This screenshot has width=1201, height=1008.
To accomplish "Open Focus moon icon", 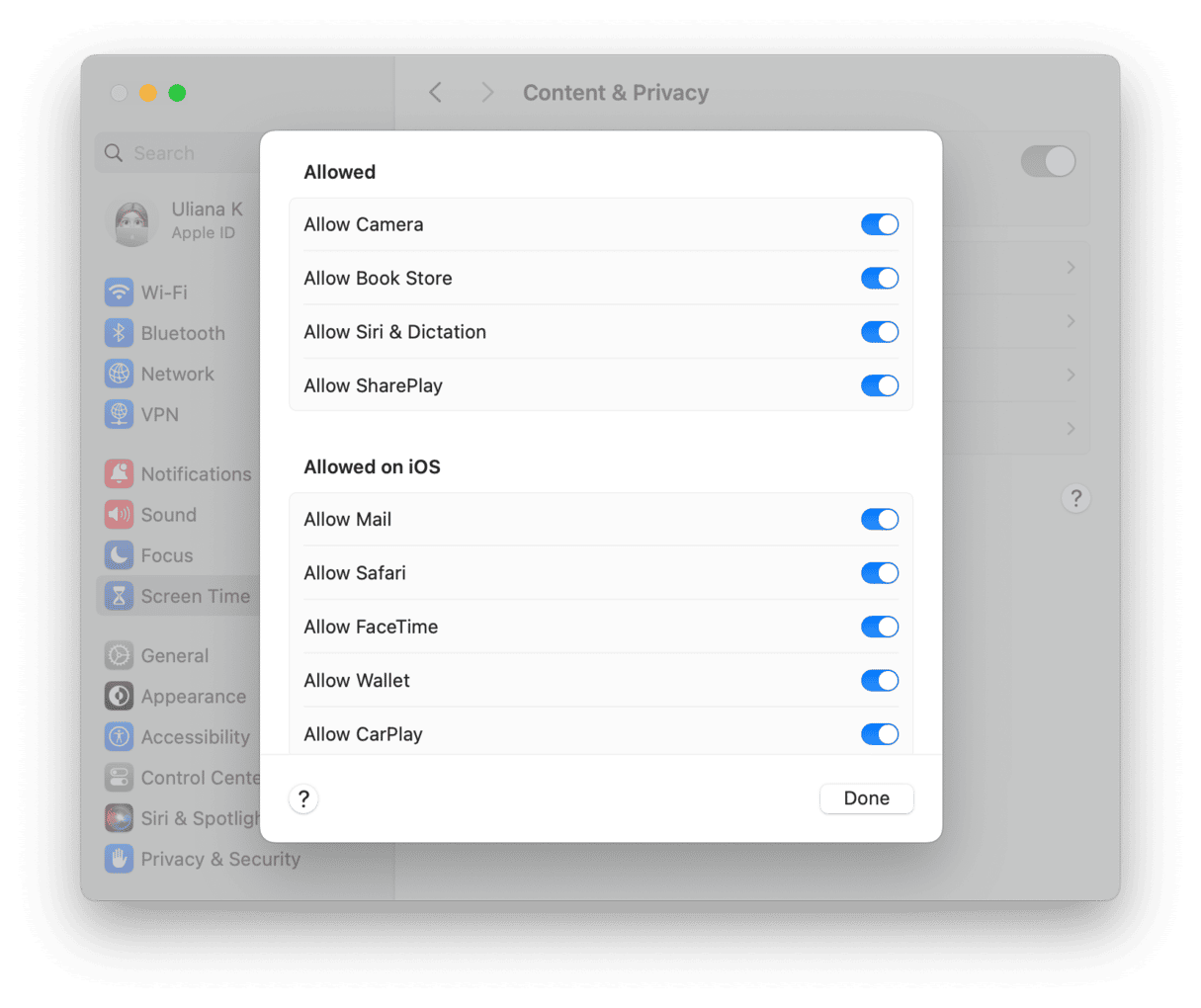I will click(x=119, y=555).
